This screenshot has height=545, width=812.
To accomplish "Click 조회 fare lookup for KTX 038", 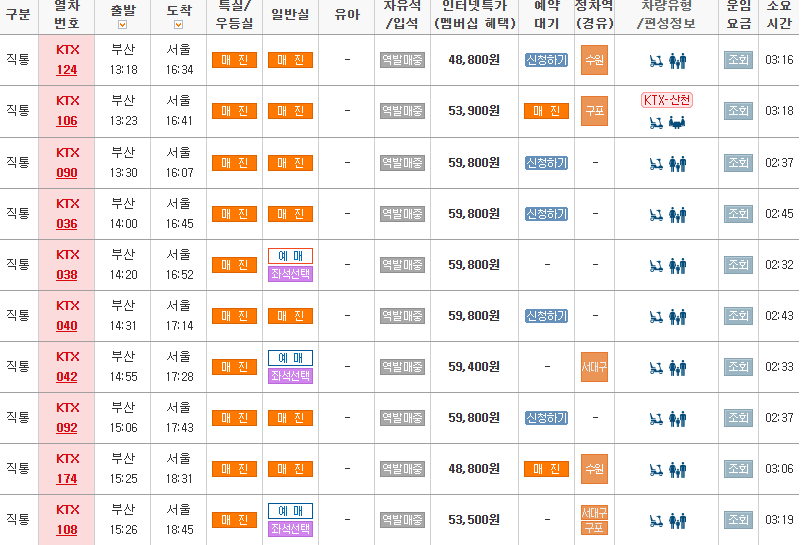I will click(738, 265).
